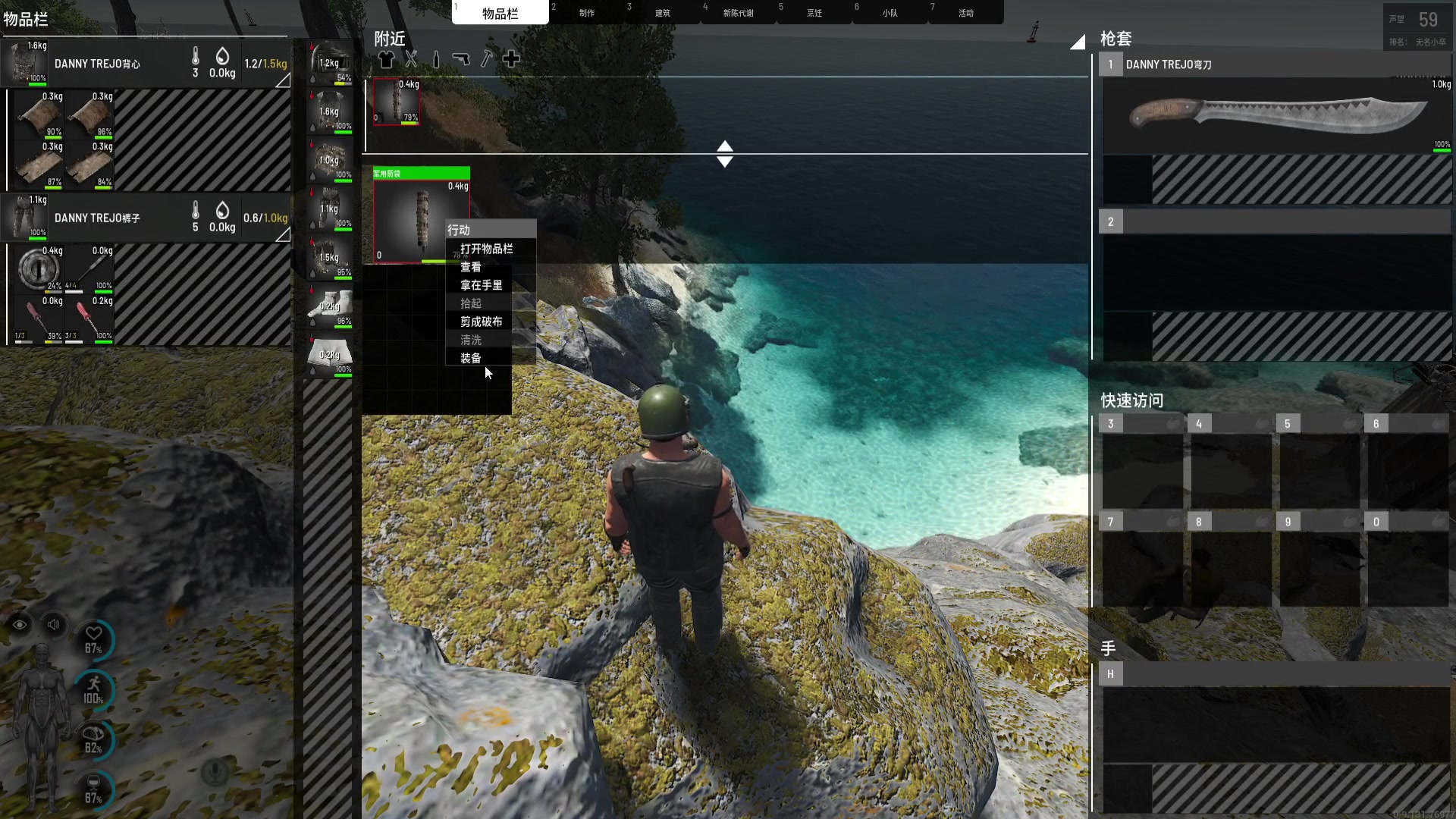Click the hands slot H header
This screenshot has width=1456, height=819.
(1274, 674)
